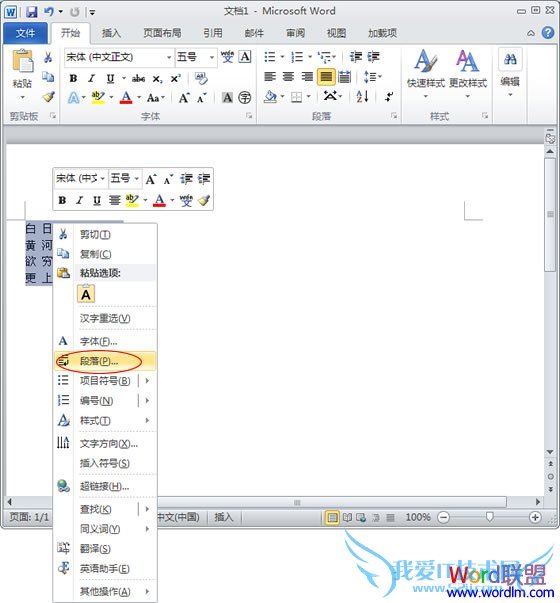Click the Editing binoculars icon
This screenshot has width=560, height=603.
510,59
